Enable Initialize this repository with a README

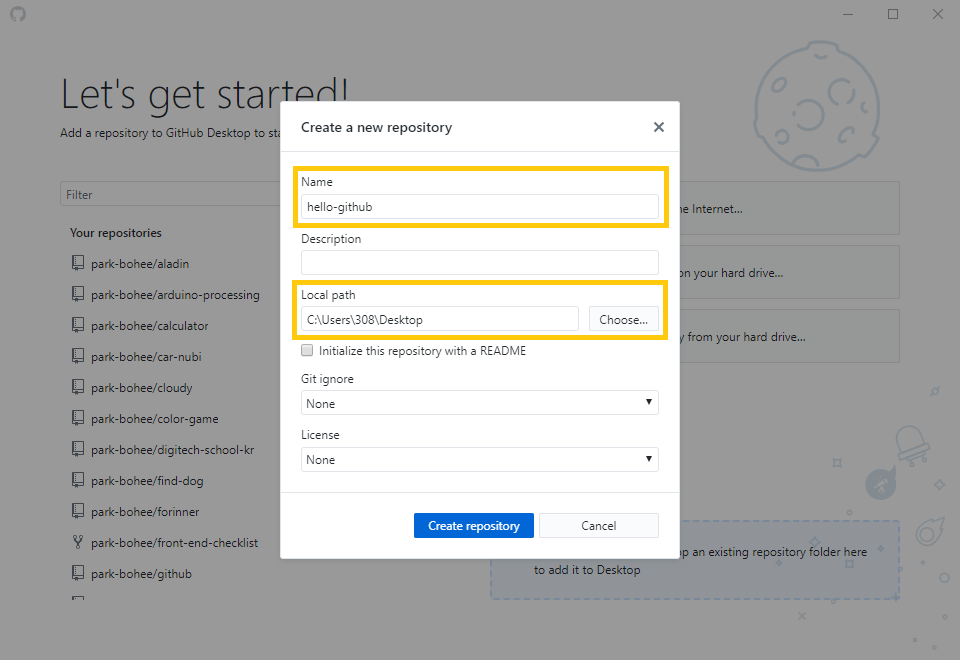tap(307, 350)
